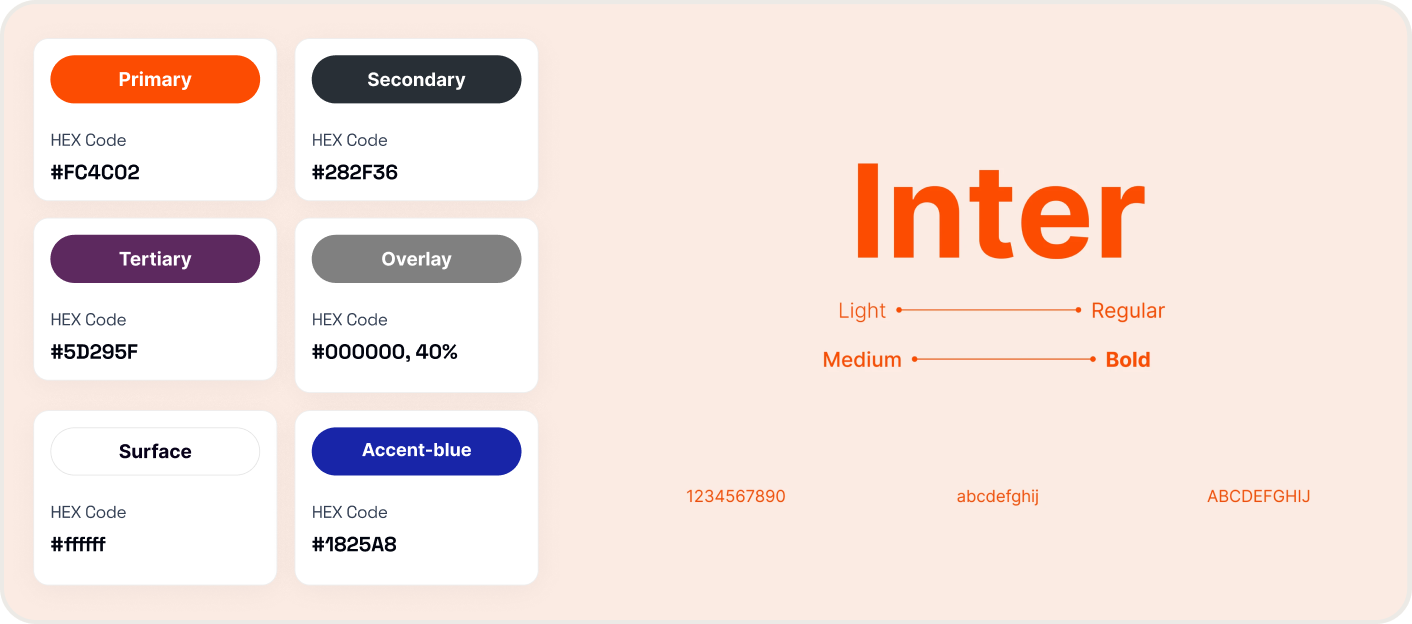Click the #000000, 40% overlay value
1412x624 pixels.
click(385, 352)
